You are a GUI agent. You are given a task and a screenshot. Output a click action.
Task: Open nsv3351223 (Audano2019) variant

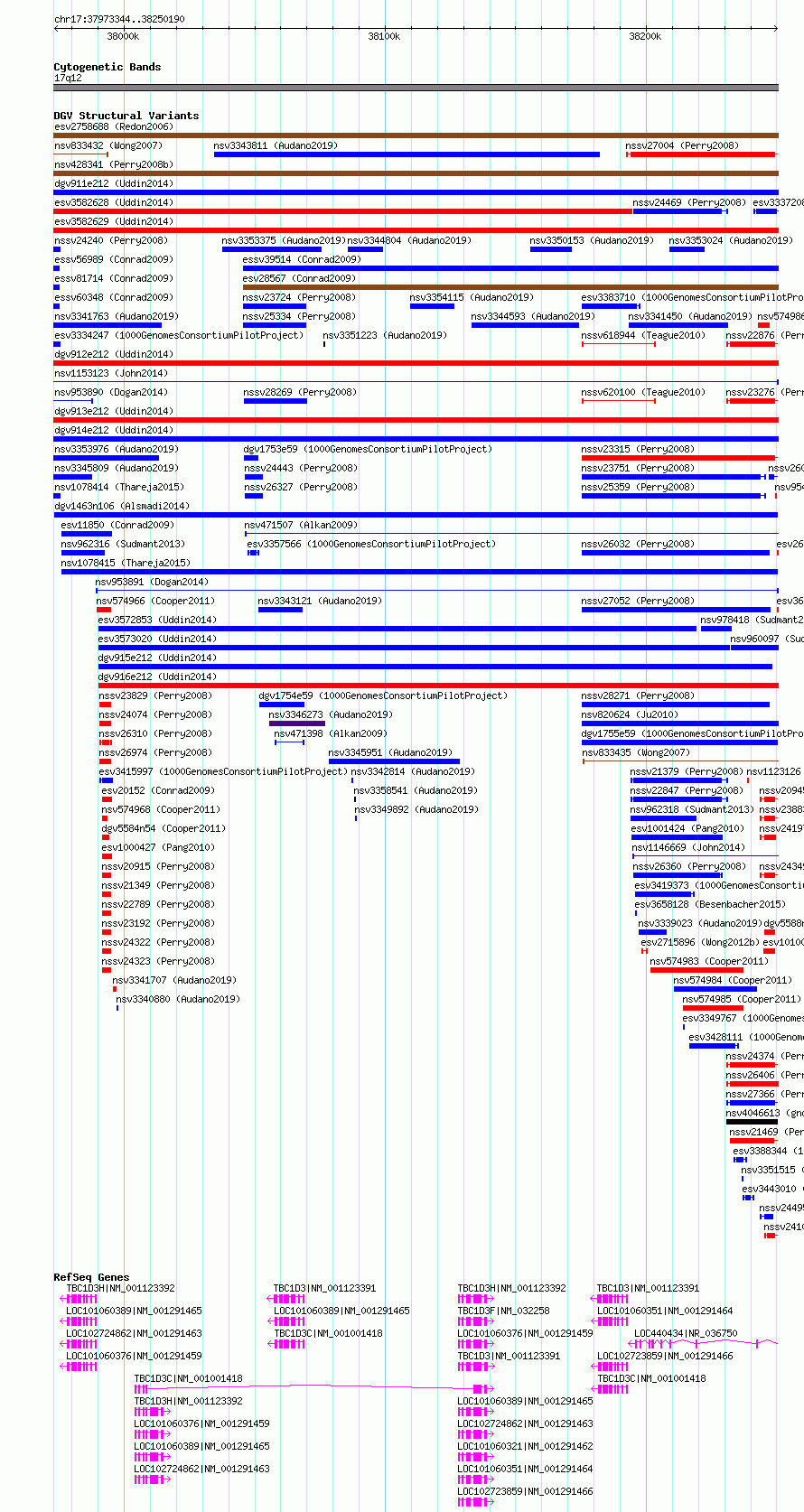click(x=385, y=335)
